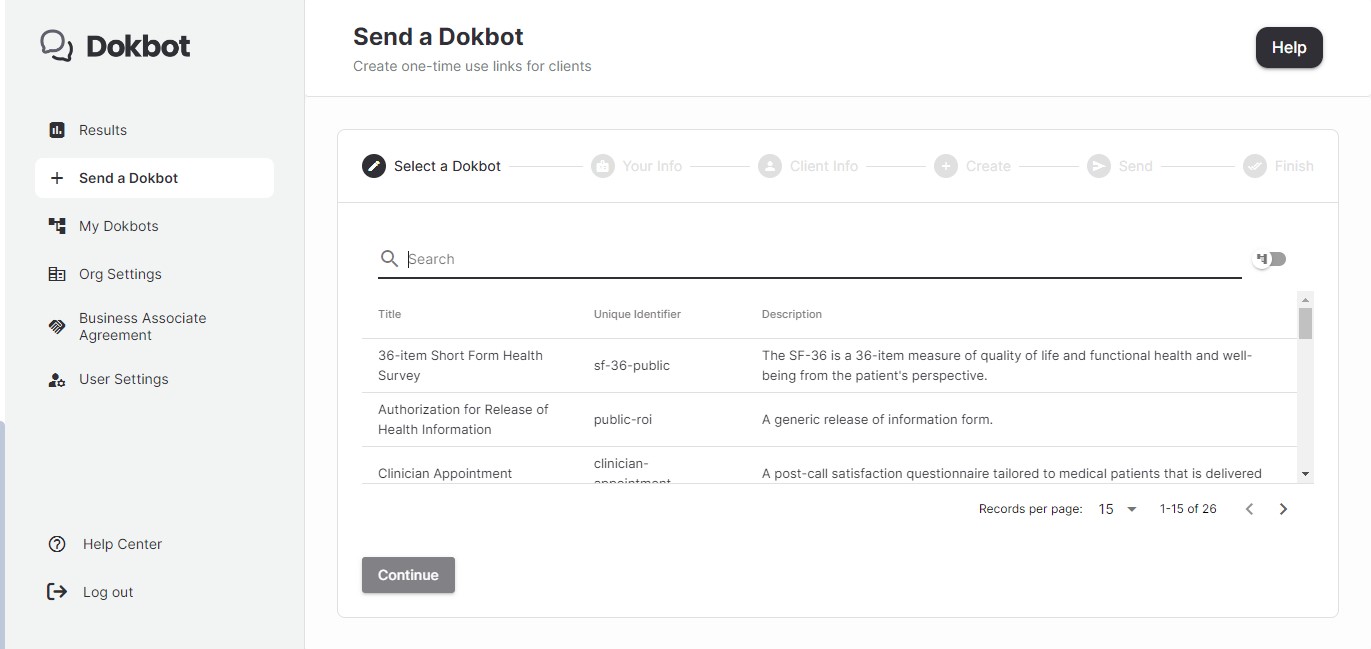Click the pencil icon for Select a Dokbot step
Viewport: 1371px width, 649px height.
374,166
